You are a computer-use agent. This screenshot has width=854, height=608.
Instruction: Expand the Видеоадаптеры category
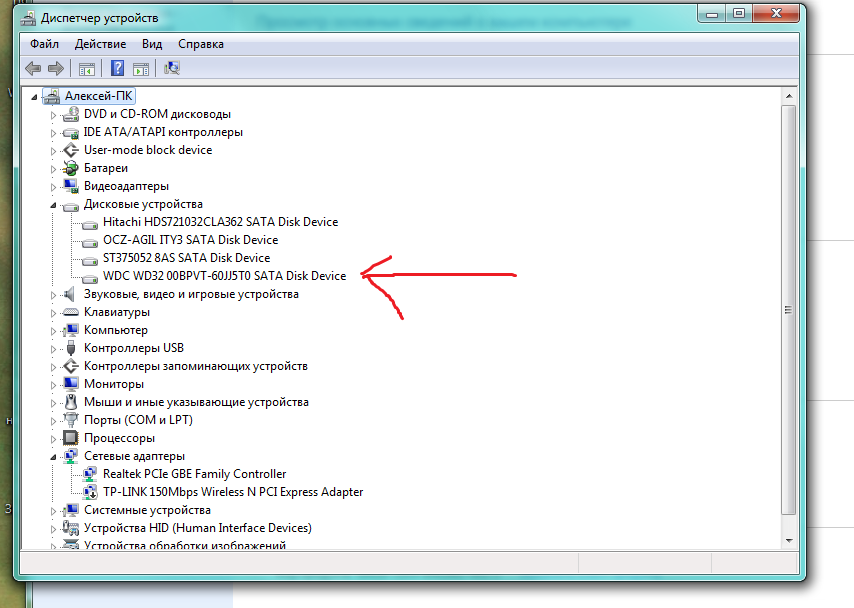click(x=54, y=186)
